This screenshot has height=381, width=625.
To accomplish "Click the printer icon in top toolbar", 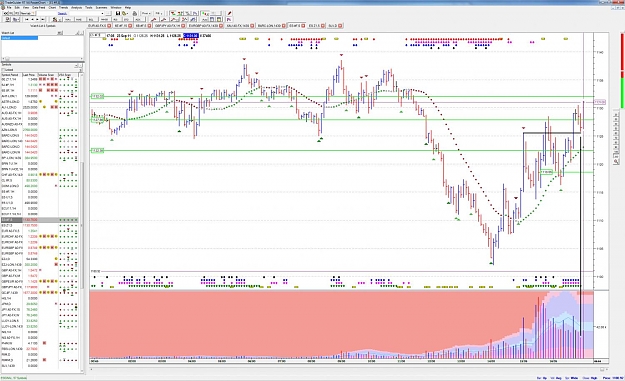I will (135, 13).
